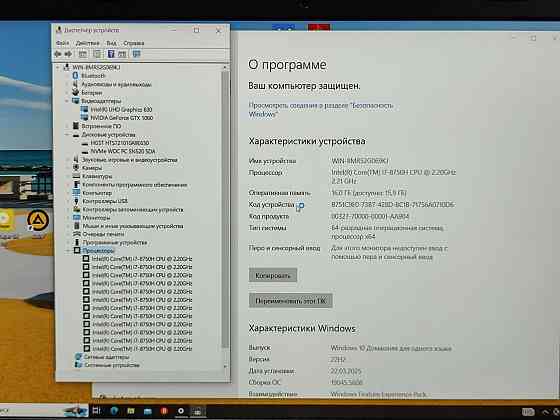Viewport: 560px width, 420px height.
Task: Open the Файл menu
Action: tap(62, 43)
